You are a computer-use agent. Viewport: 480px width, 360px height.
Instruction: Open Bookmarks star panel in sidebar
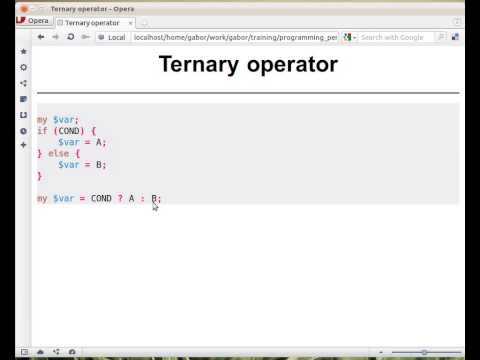[23, 51]
